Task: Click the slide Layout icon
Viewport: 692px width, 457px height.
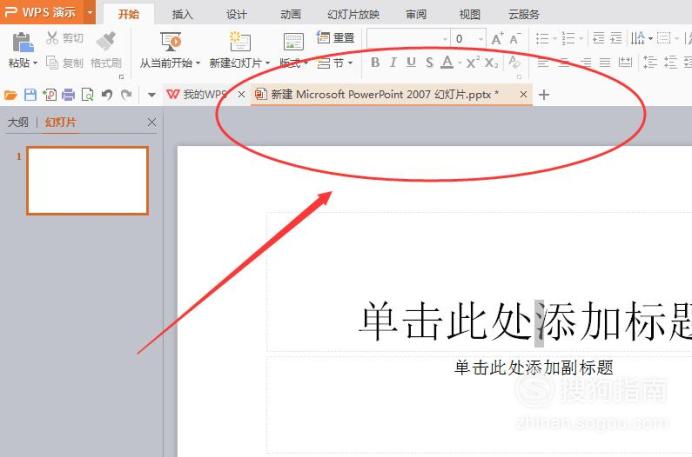Action: coord(293,42)
